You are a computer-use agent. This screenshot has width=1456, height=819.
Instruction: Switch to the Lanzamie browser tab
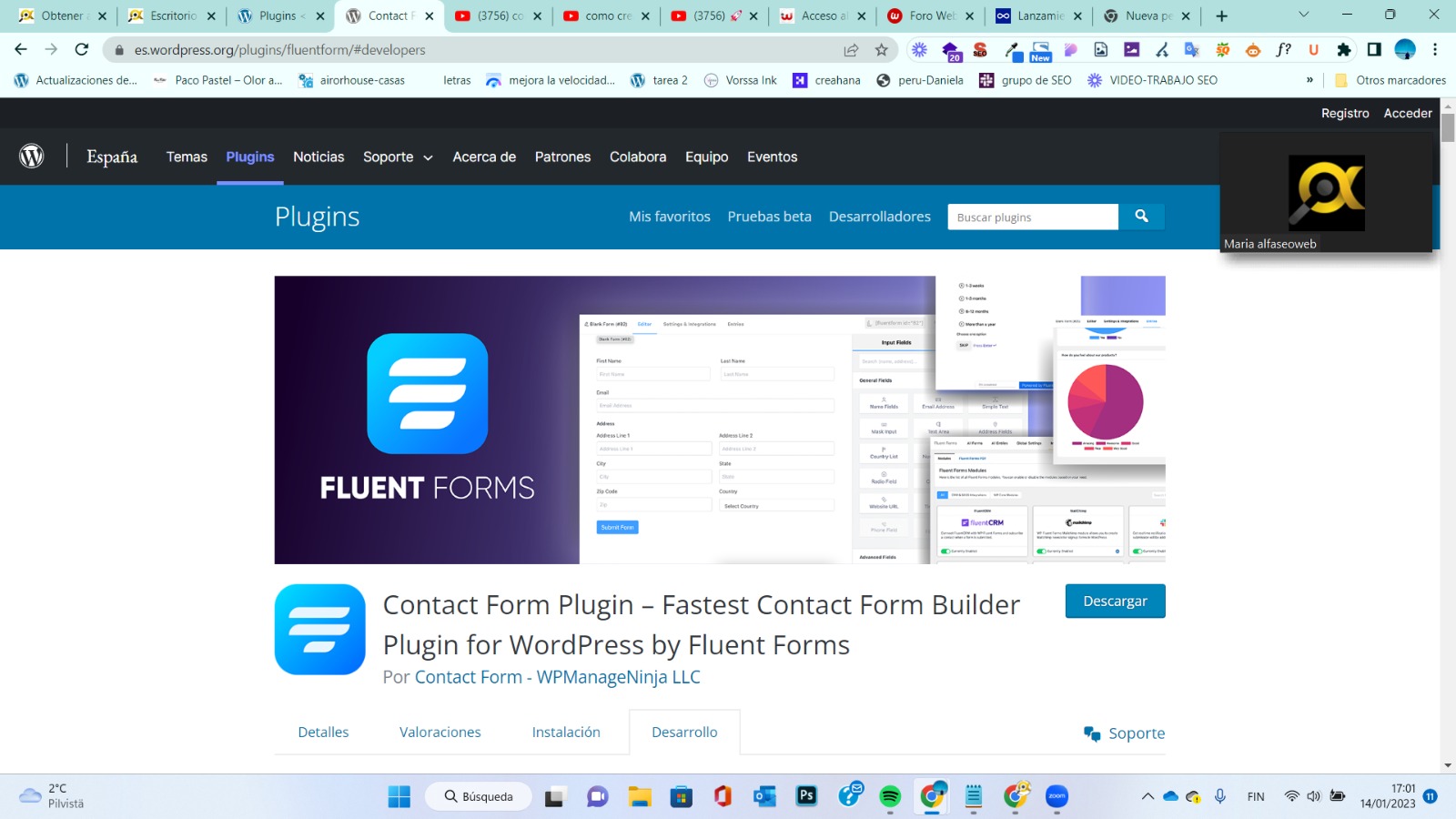[x=1040, y=15]
